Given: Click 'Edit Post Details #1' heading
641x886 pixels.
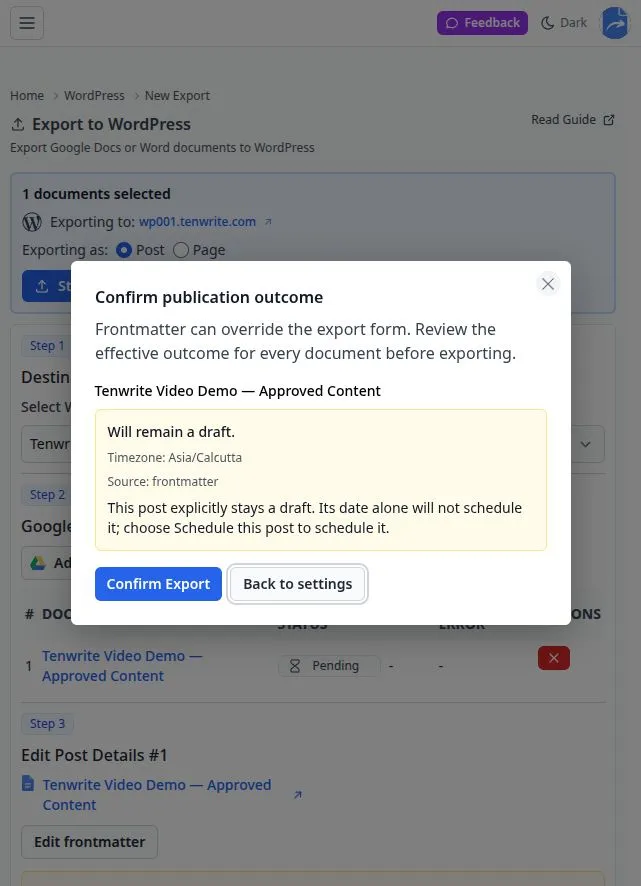Looking at the screenshot, I should pos(94,755).
